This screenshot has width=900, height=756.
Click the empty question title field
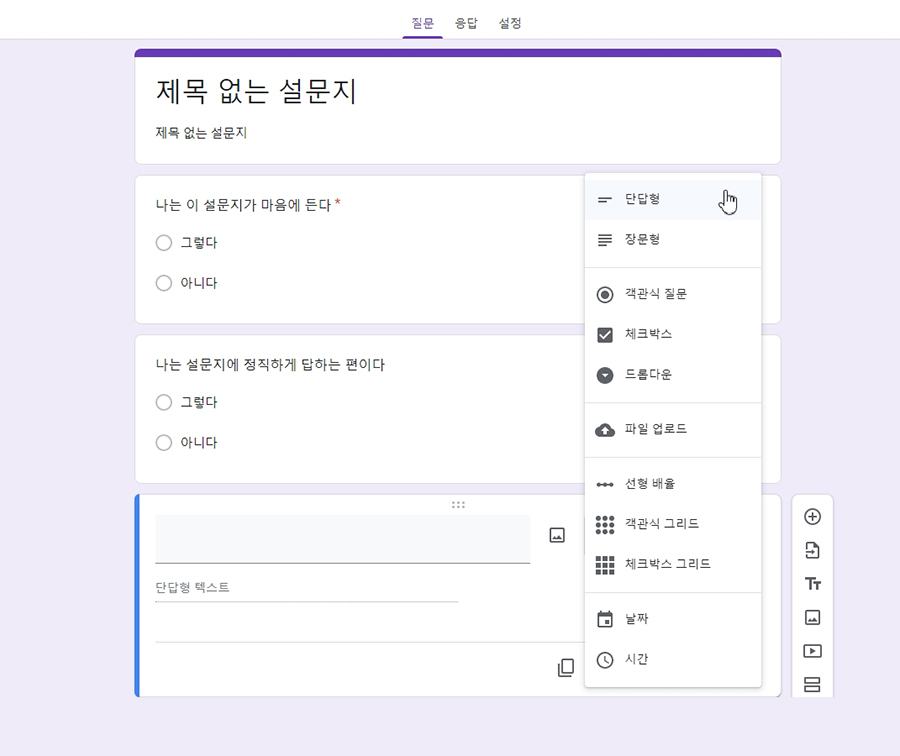point(343,539)
